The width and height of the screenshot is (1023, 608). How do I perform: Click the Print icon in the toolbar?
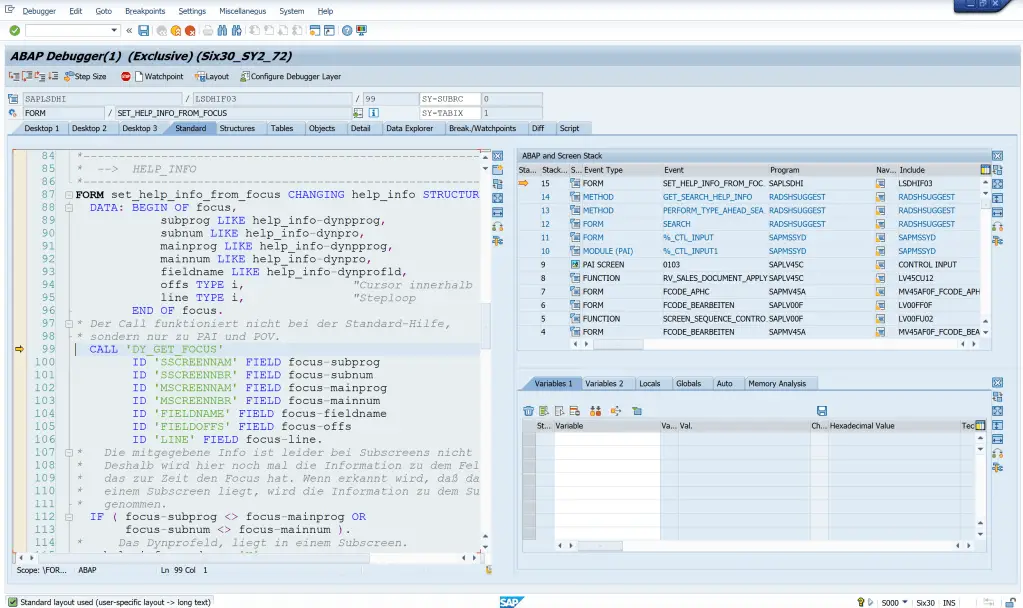206,31
